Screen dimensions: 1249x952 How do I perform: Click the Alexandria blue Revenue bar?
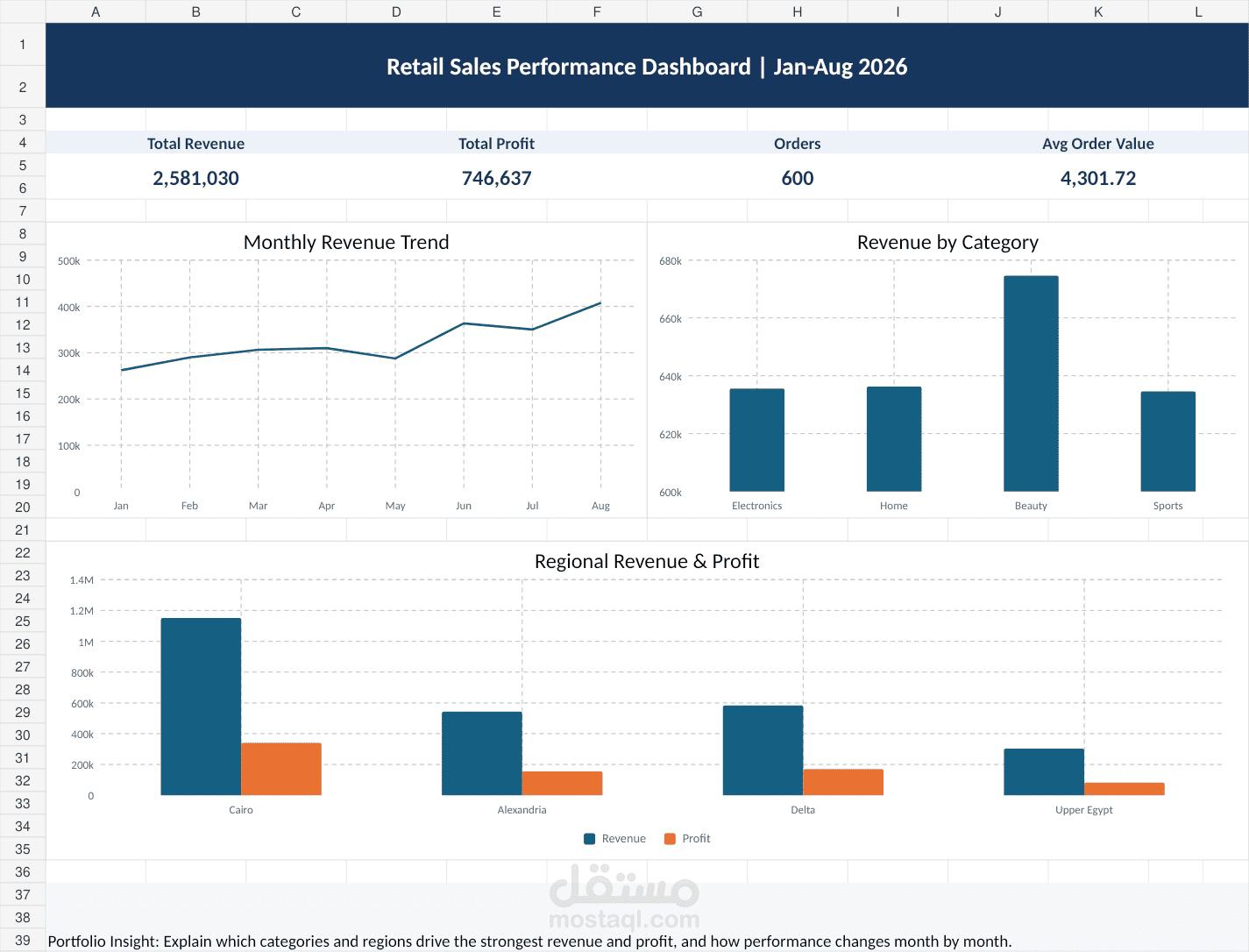pyautogui.click(x=482, y=754)
